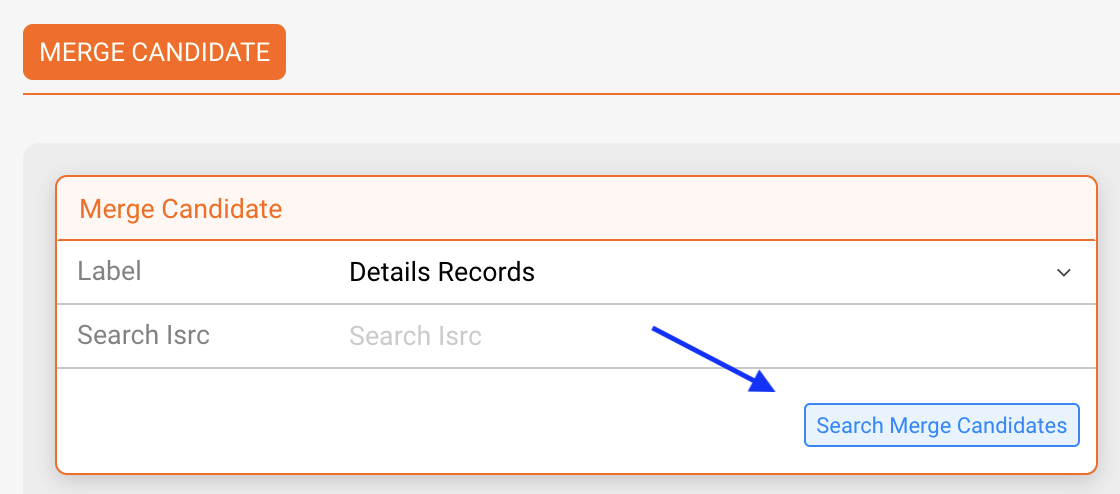Open the Label dropdown showing Details Records
The width and height of the screenshot is (1120, 494).
[711, 272]
